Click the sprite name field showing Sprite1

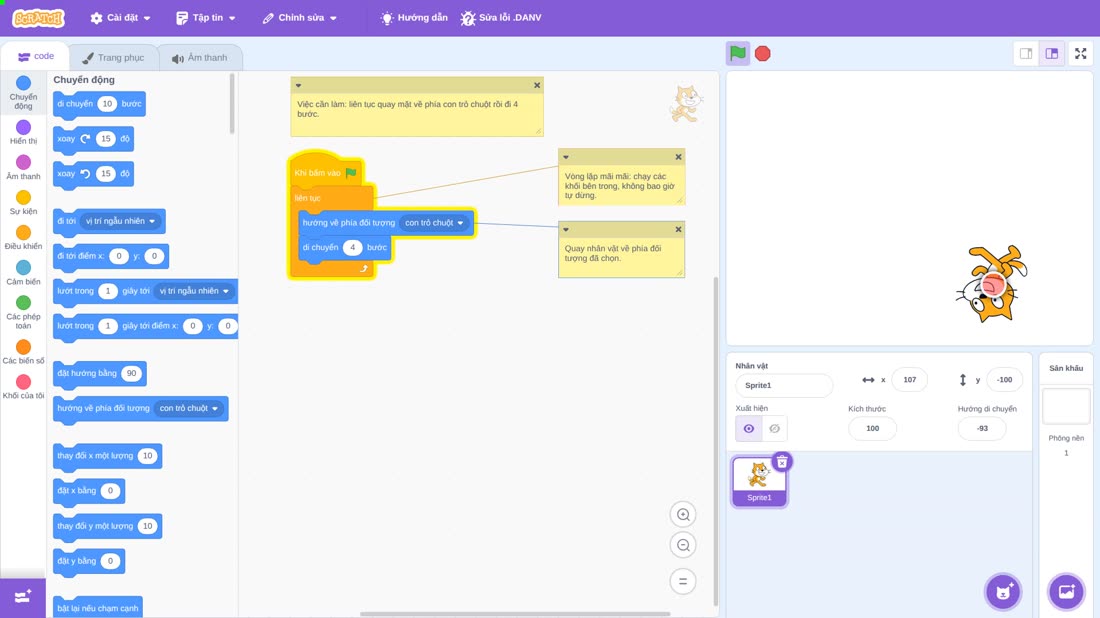784,385
